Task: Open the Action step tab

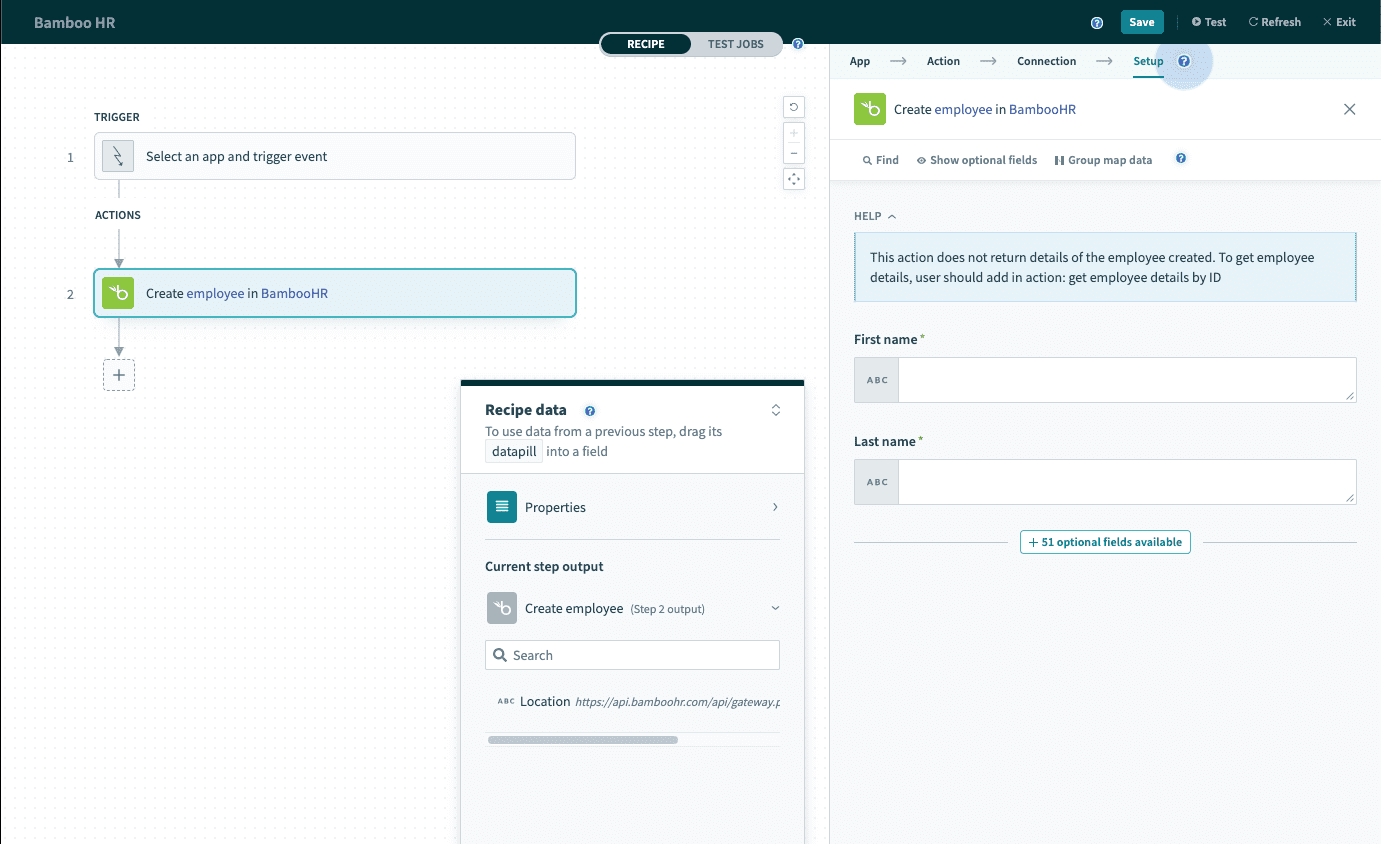Action: [943, 61]
